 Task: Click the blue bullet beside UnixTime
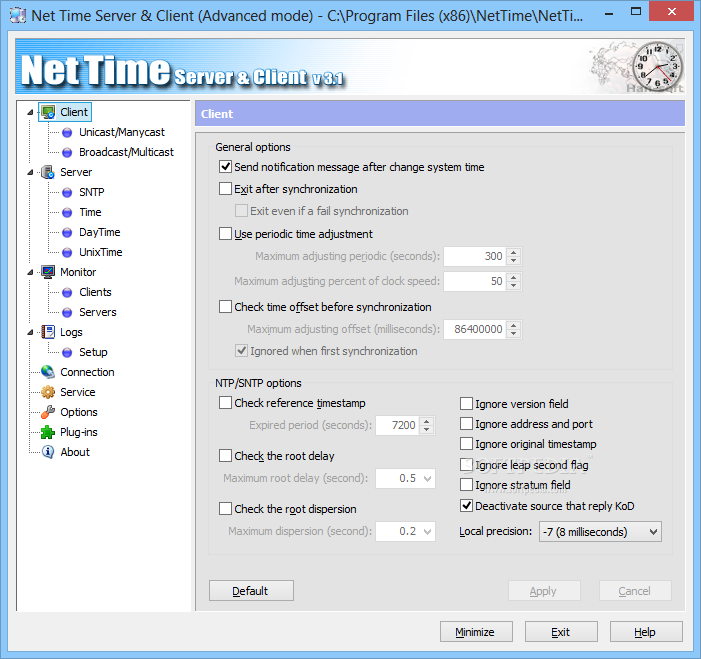pos(67,253)
